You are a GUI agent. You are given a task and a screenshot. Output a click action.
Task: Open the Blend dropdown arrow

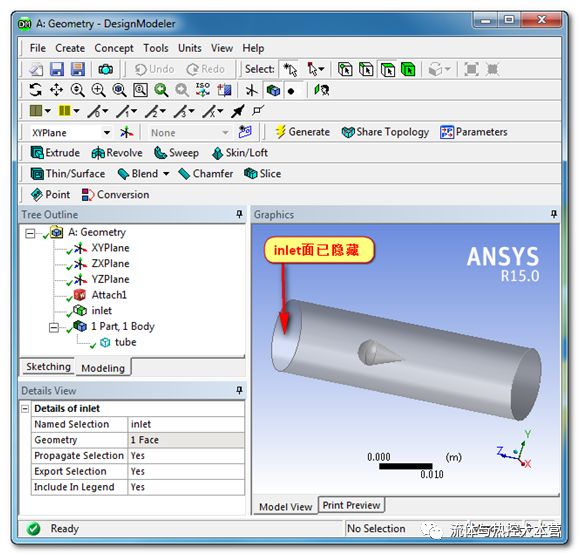pyautogui.click(x=166, y=173)
